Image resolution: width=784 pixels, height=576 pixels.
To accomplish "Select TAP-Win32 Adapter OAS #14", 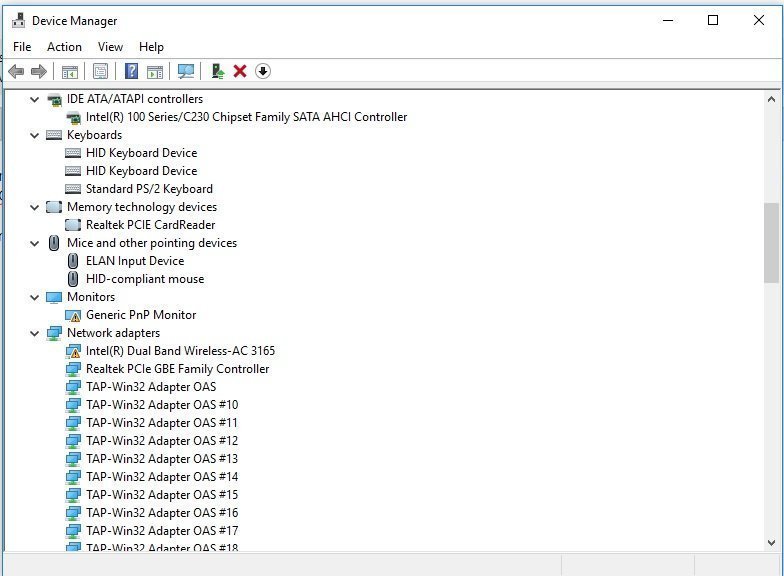I will pos(162,477).
